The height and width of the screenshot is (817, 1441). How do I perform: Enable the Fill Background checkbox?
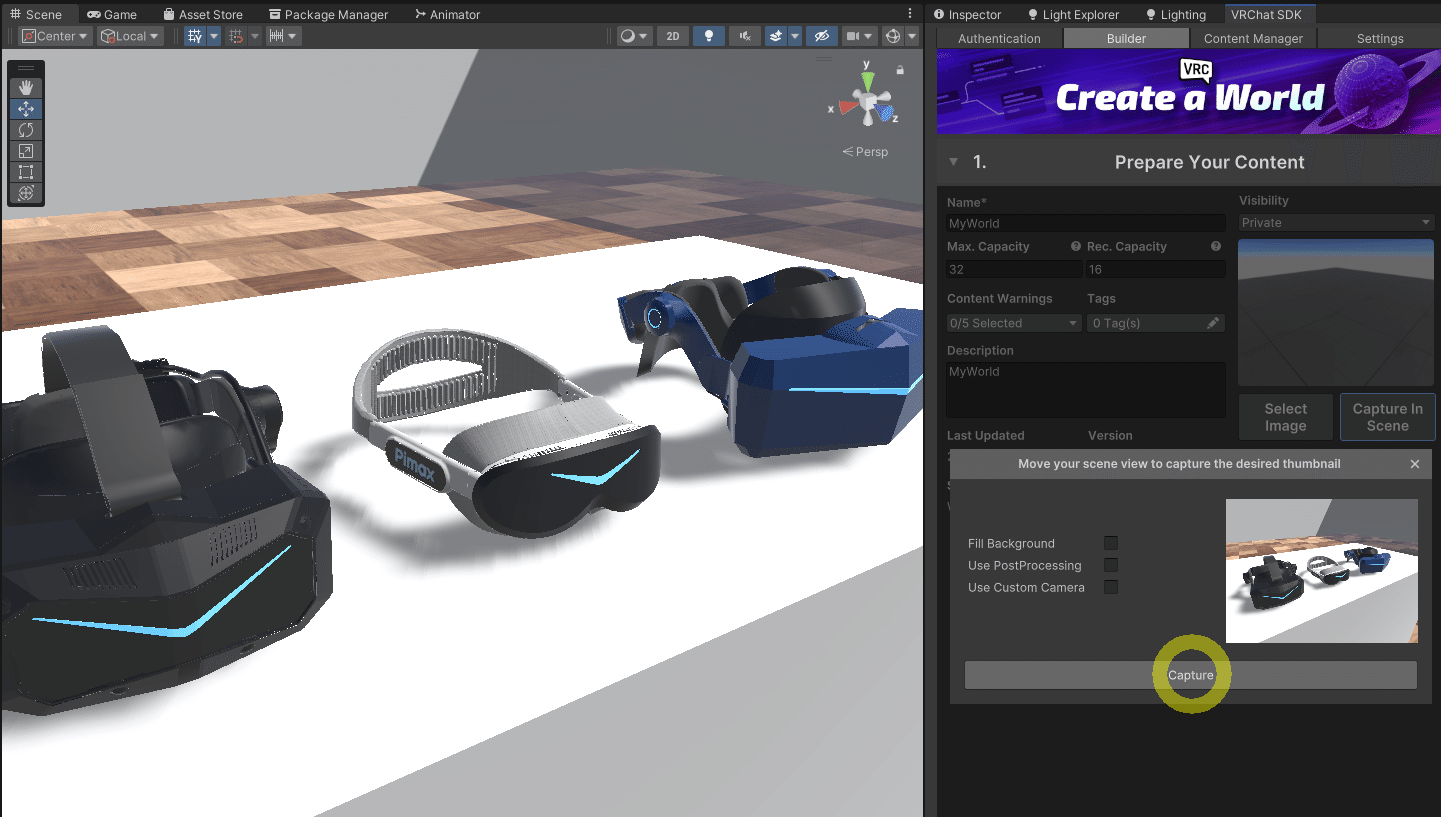(1111, 543)
